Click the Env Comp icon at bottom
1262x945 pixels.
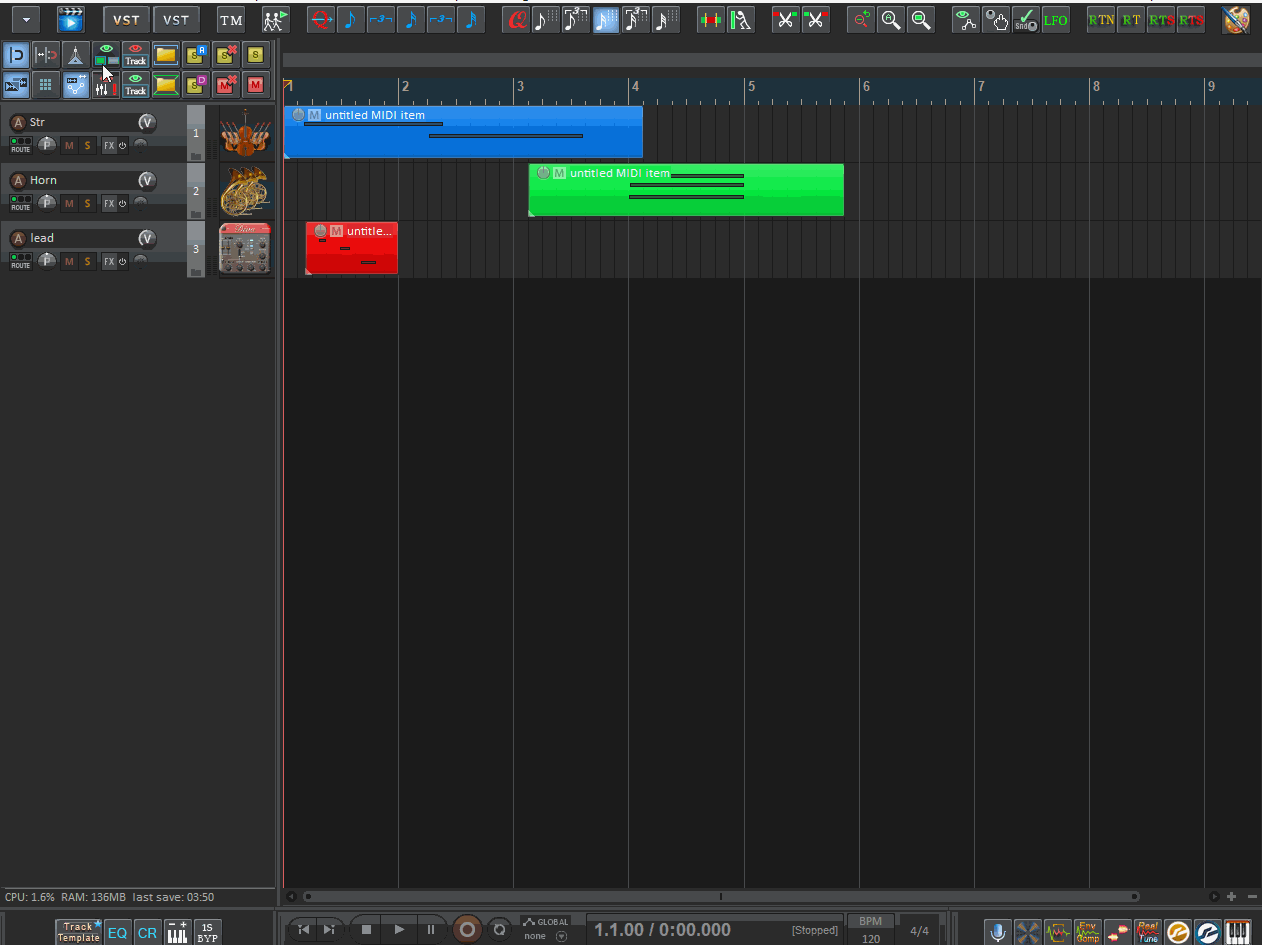(x=1088, y=932)
